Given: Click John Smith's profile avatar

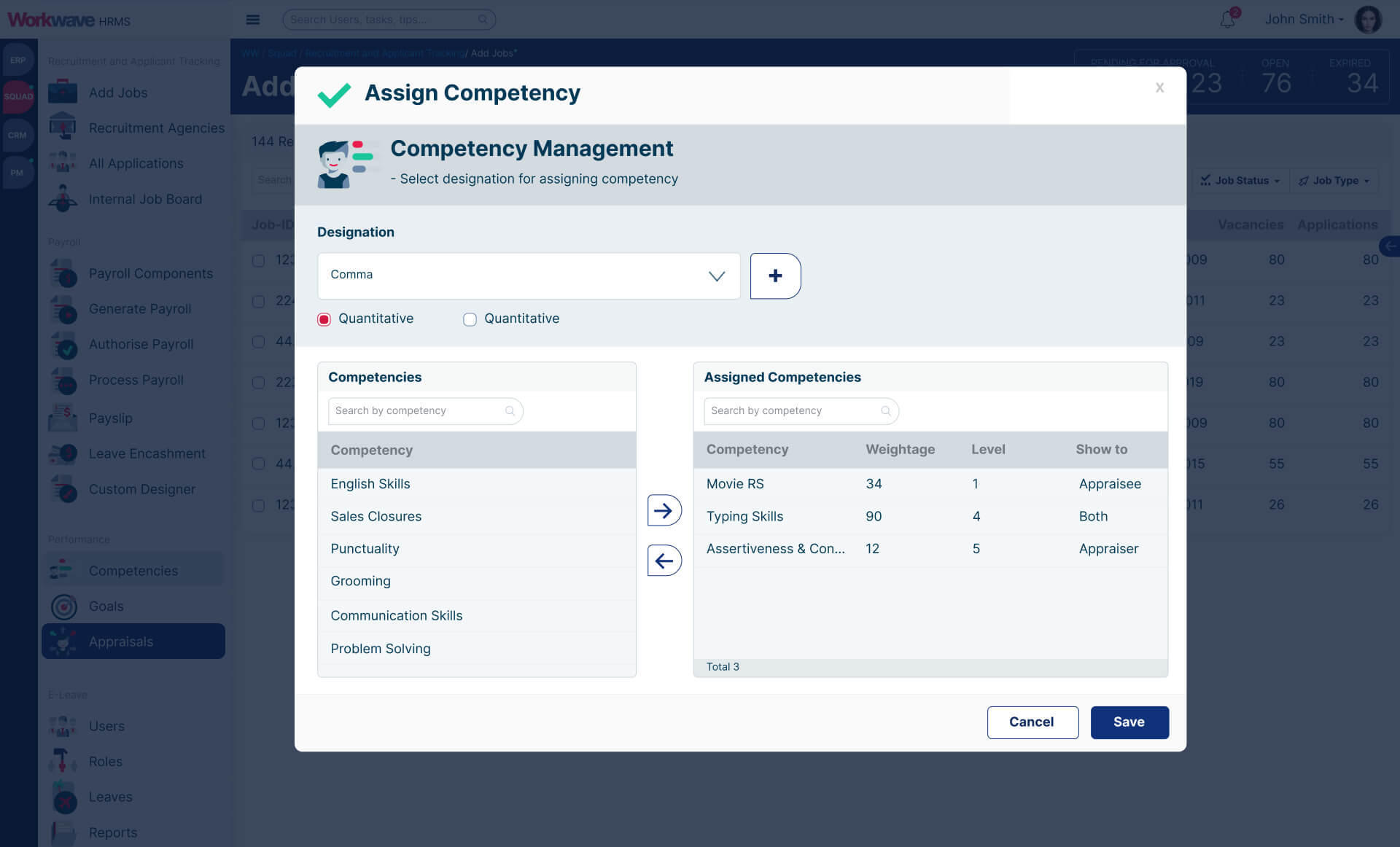Looking at the screenshot, I should pos(1368,19).
